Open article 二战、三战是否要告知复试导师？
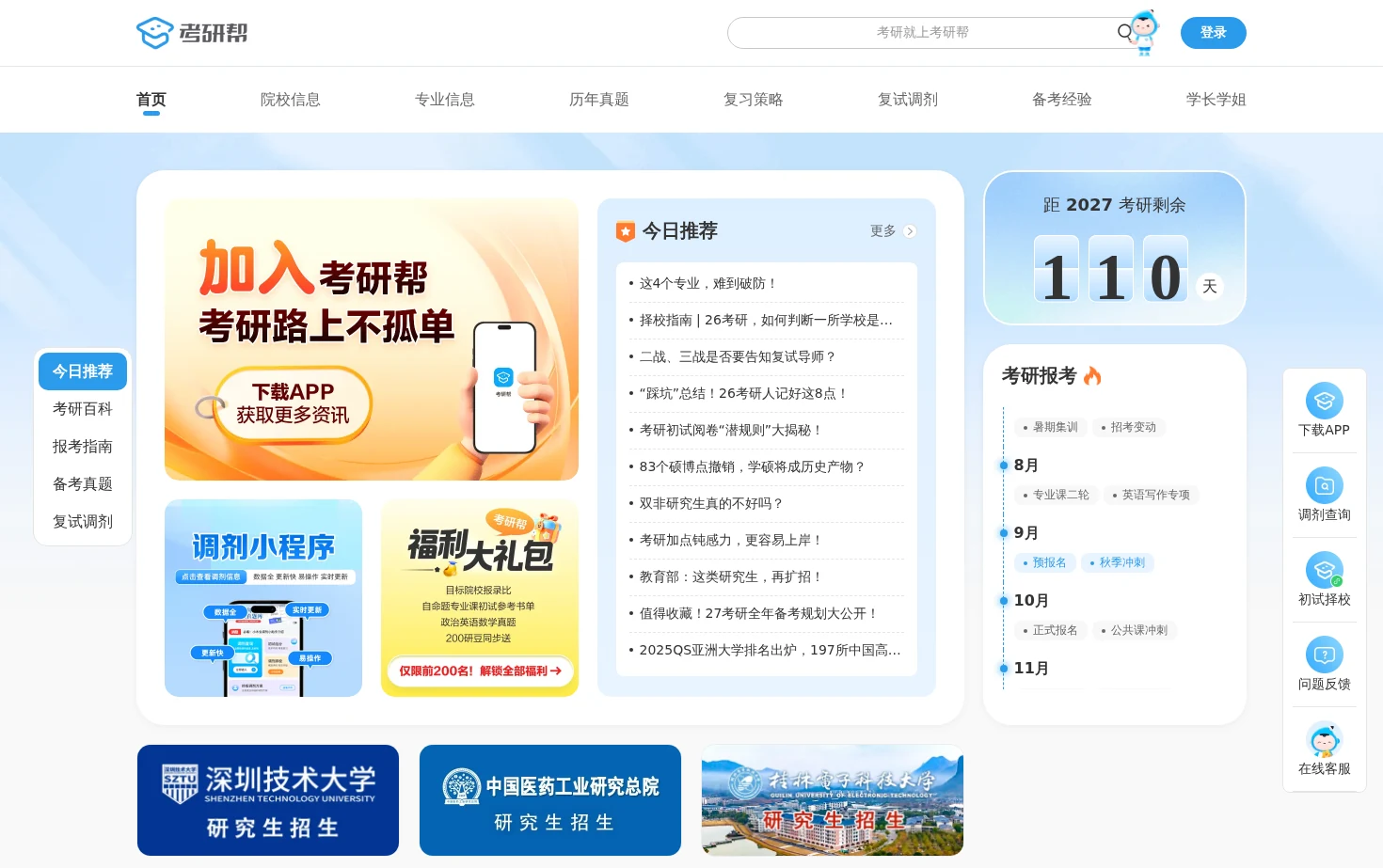Image resolution: width=1383 pixels, height=868 pixels. 738,356
